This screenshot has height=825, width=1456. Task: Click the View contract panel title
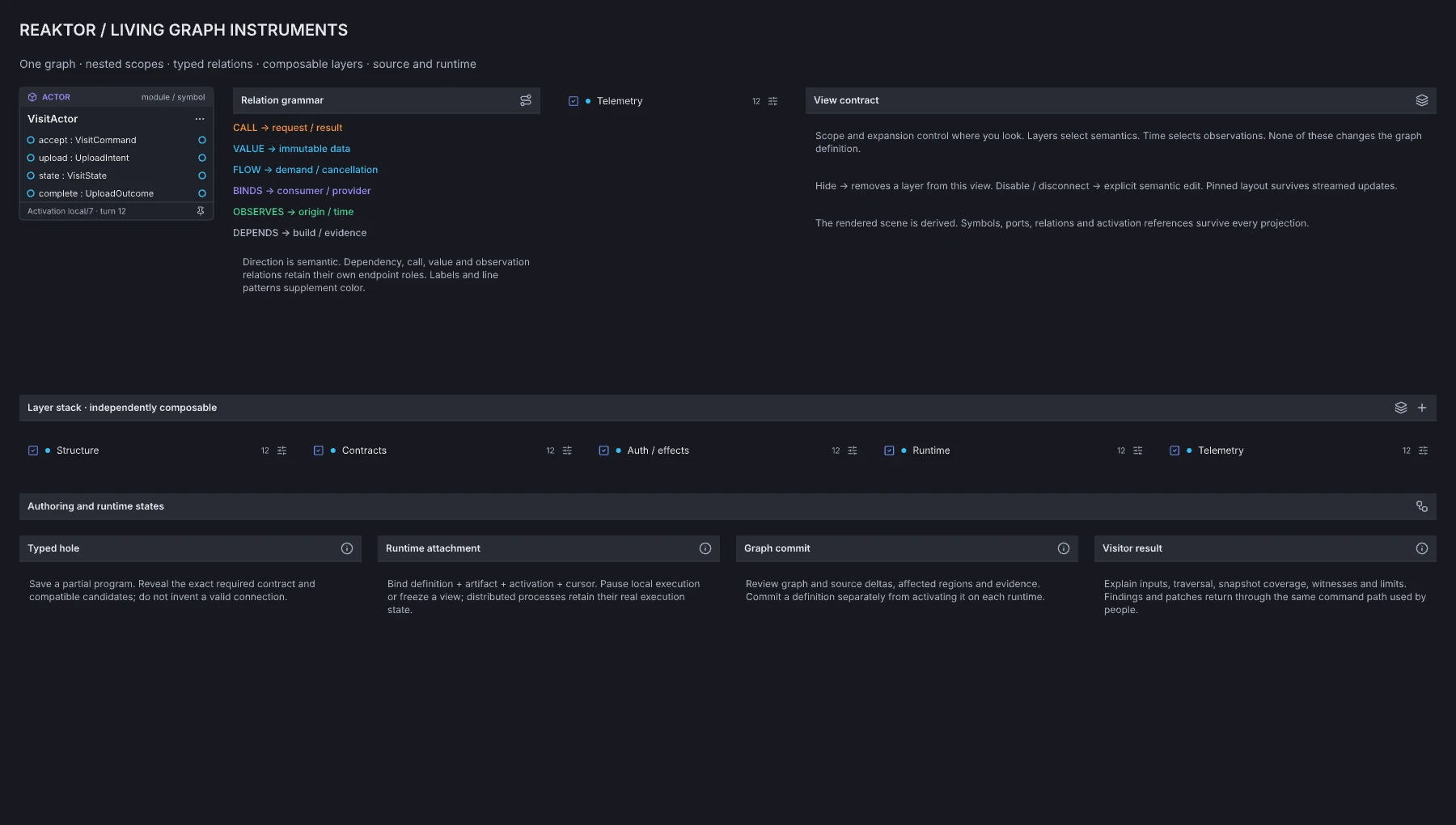[846, 100]
